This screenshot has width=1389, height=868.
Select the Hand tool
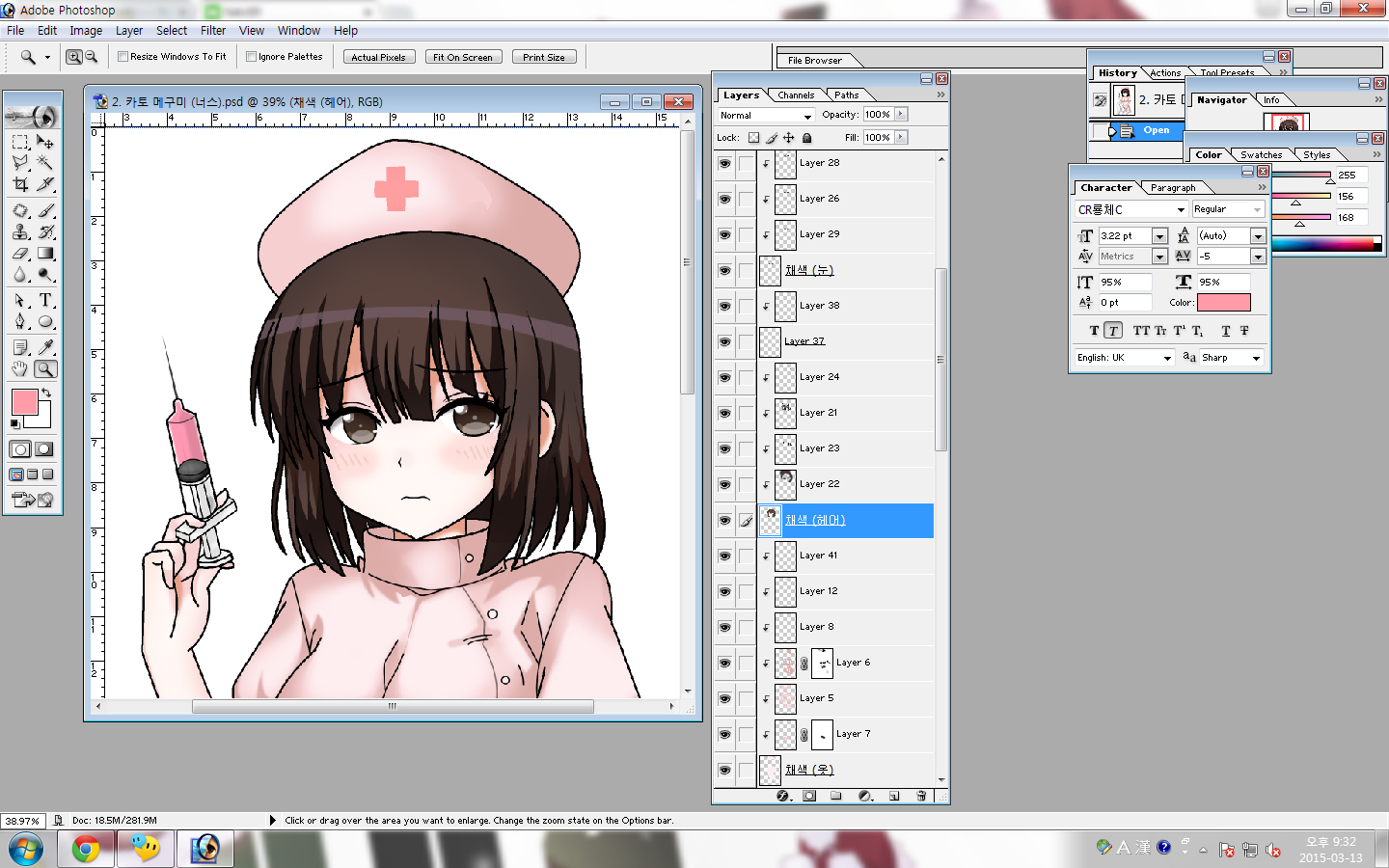tap(20, 369)
